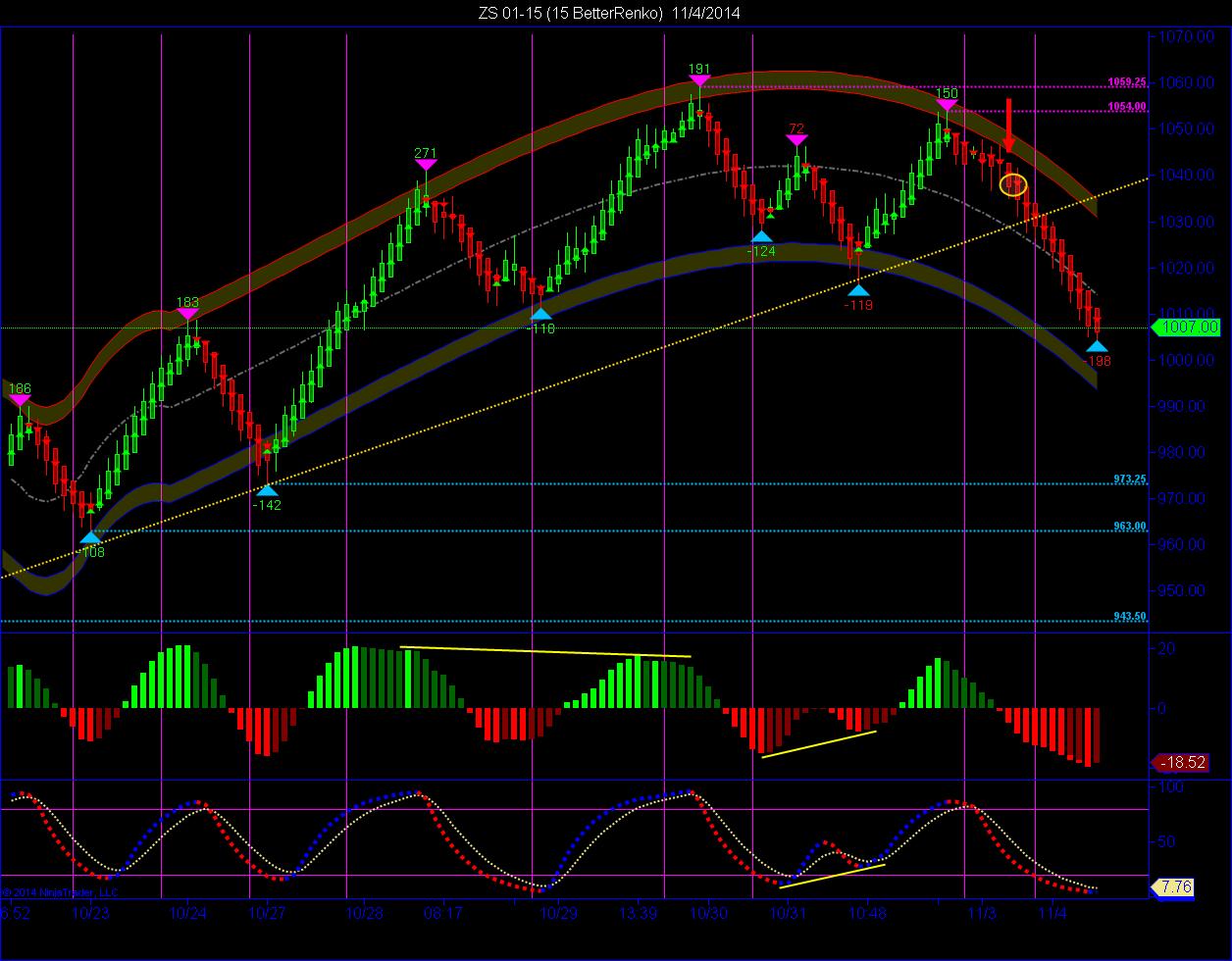Select the blue support level label 973.25
Viewport: 1232px width, 961px height.
tap(1130, 480)
